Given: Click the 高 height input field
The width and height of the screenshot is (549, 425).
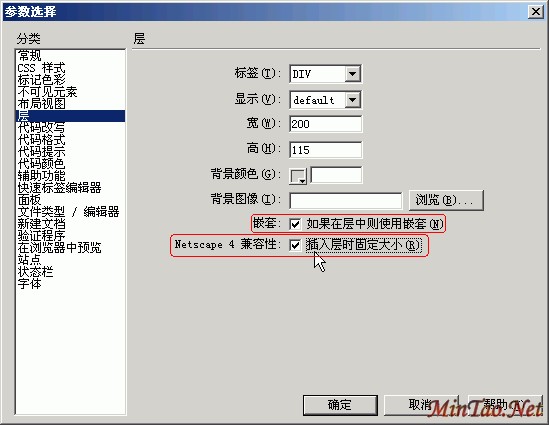Looking at the screenshot, I should (x=326, y=150).
